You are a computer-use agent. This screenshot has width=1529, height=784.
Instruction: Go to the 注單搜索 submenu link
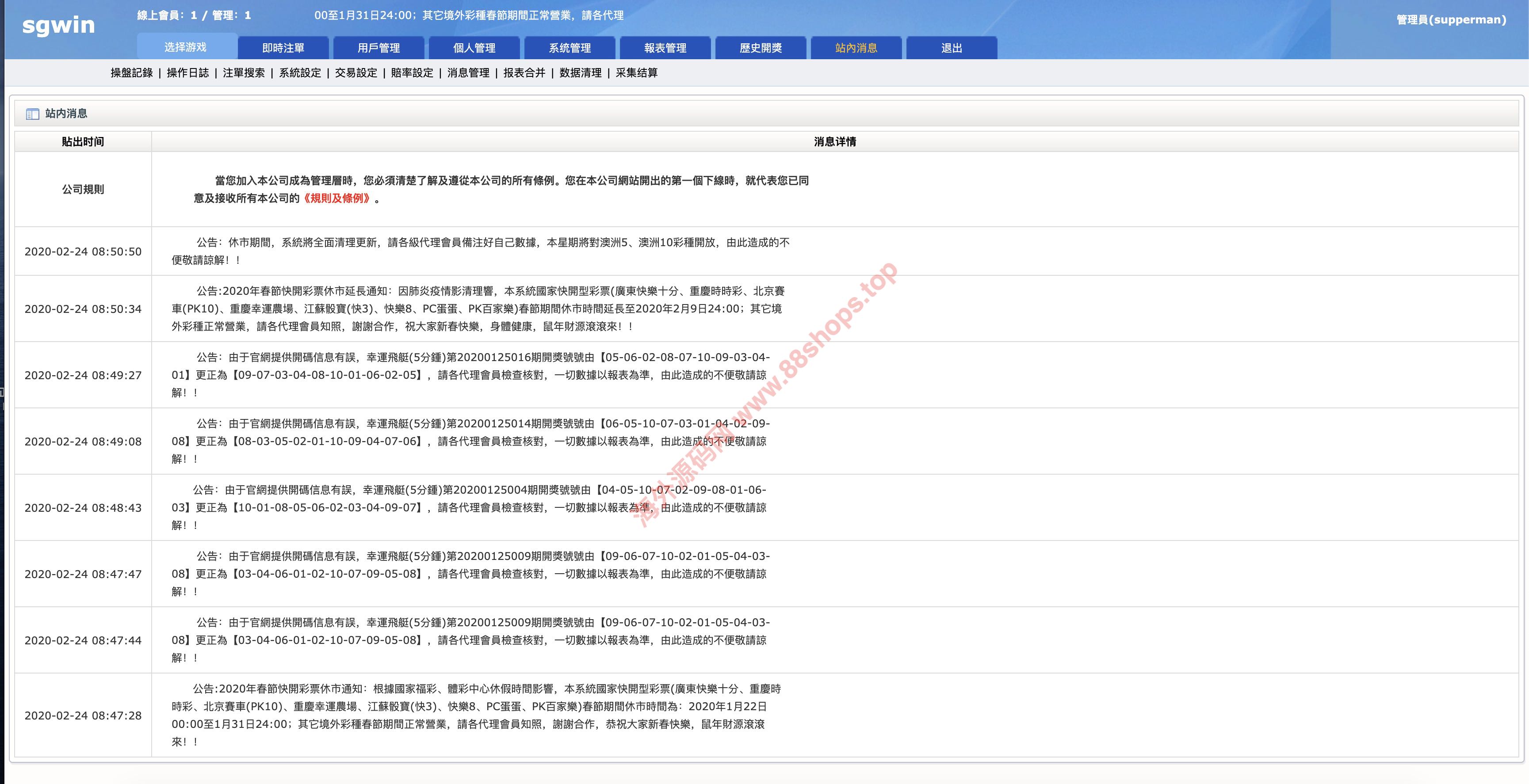coord(244,73)
